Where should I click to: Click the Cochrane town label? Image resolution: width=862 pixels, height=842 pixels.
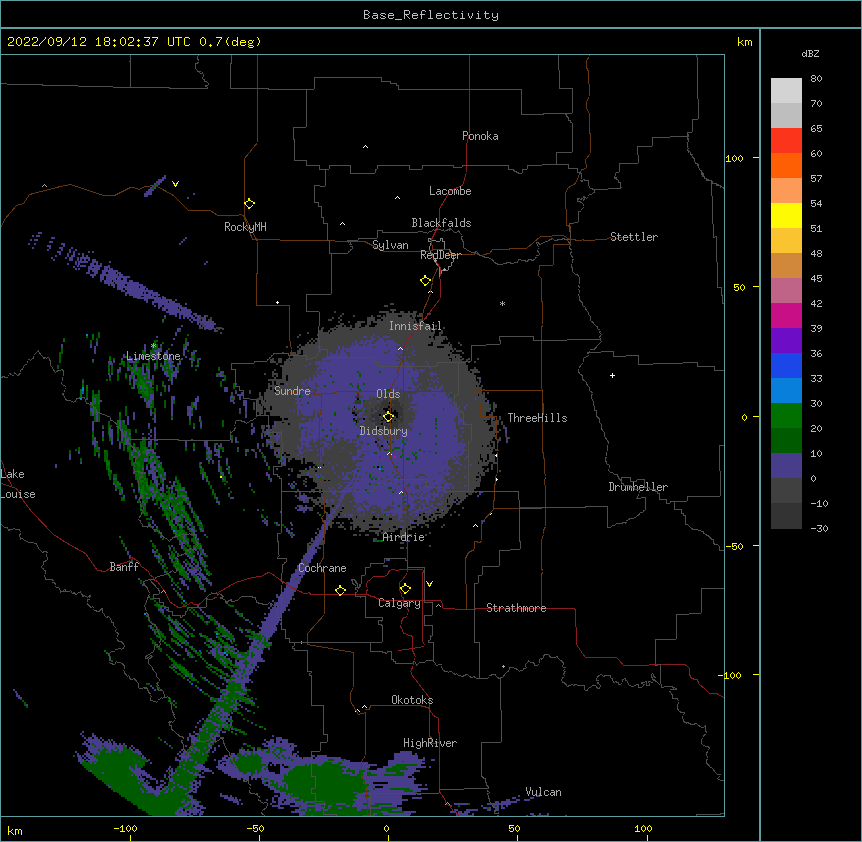point(322,568)
